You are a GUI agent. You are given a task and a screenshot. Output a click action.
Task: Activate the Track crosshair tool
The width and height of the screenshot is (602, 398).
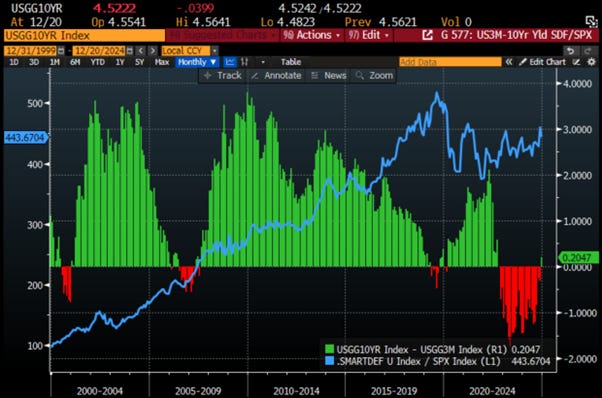pyautogui.click(x=223, y=75)
